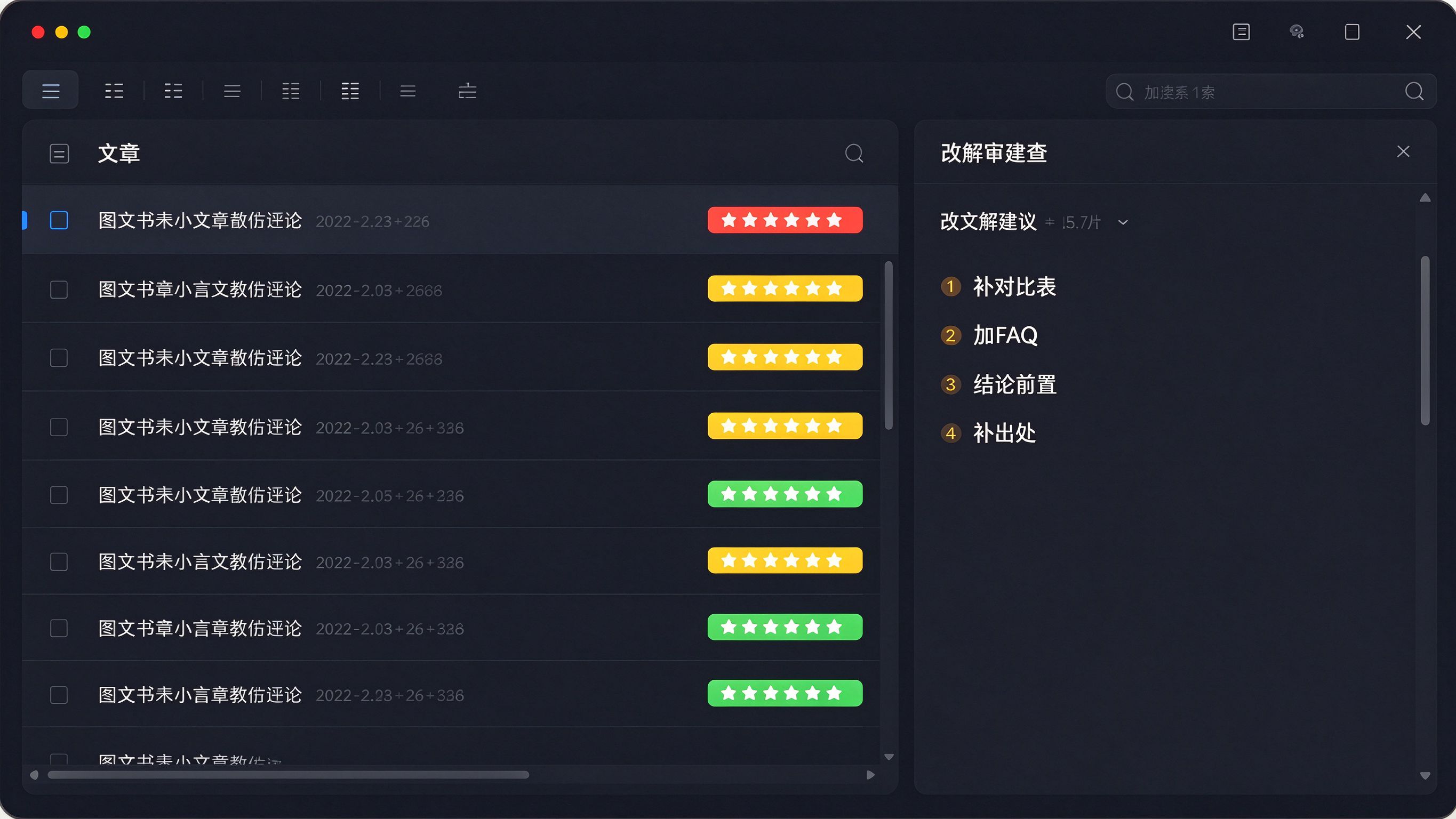The width and height of the screenshot is (1456, 819).
Task: Click the yellow macOS traffic light button
Action: click(62, 32)
